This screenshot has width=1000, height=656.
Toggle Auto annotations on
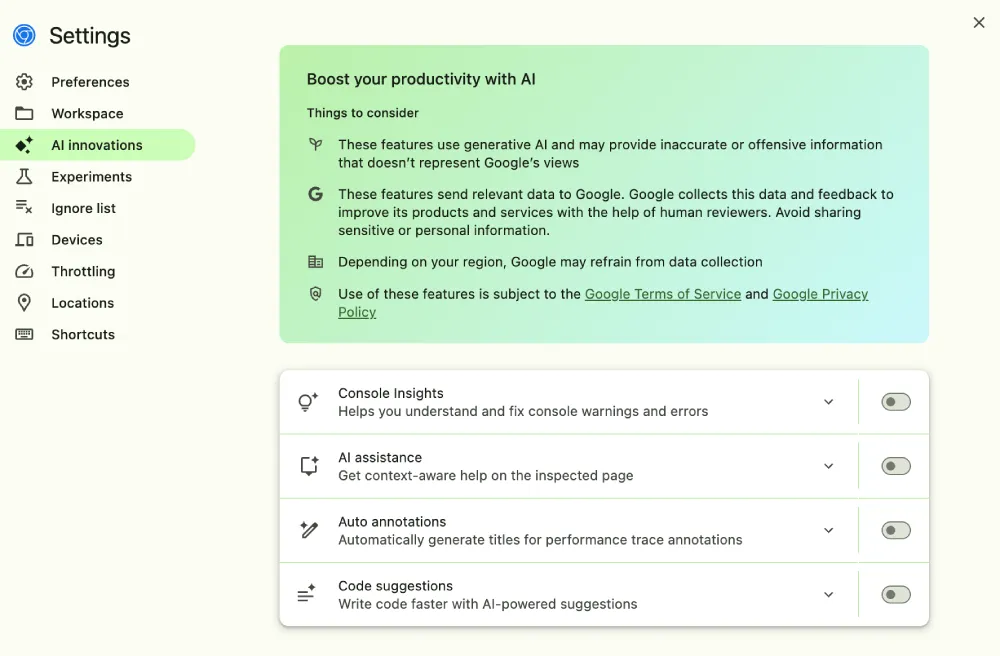(x=895, y=530)
